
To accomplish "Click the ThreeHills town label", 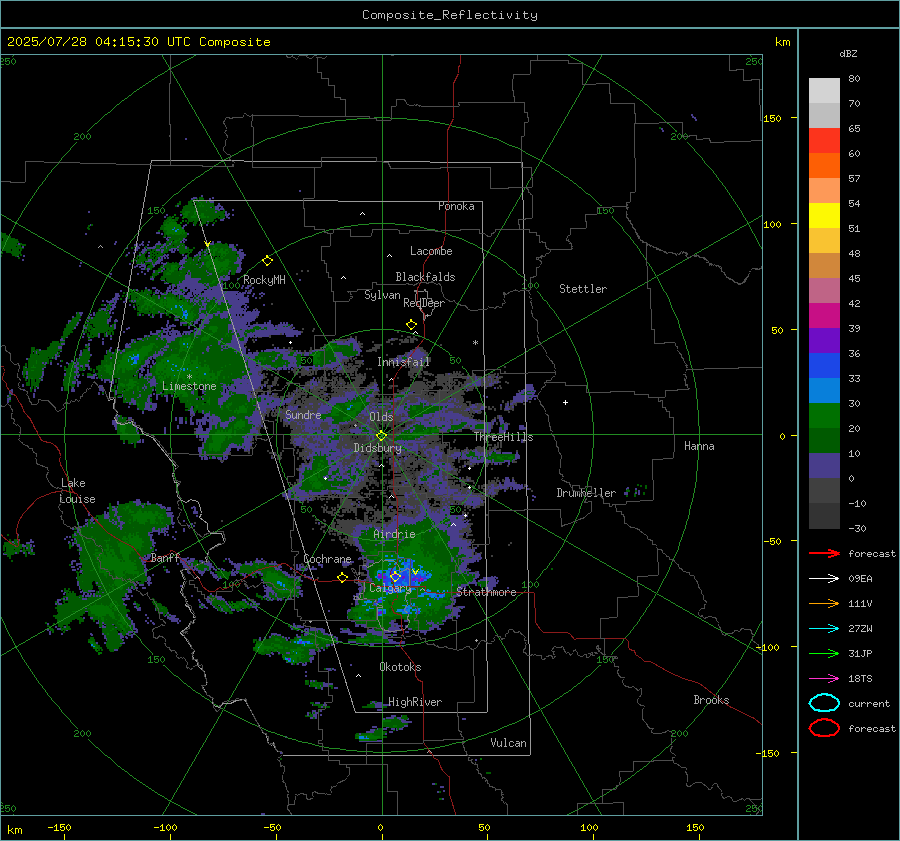I will (503, 437).
